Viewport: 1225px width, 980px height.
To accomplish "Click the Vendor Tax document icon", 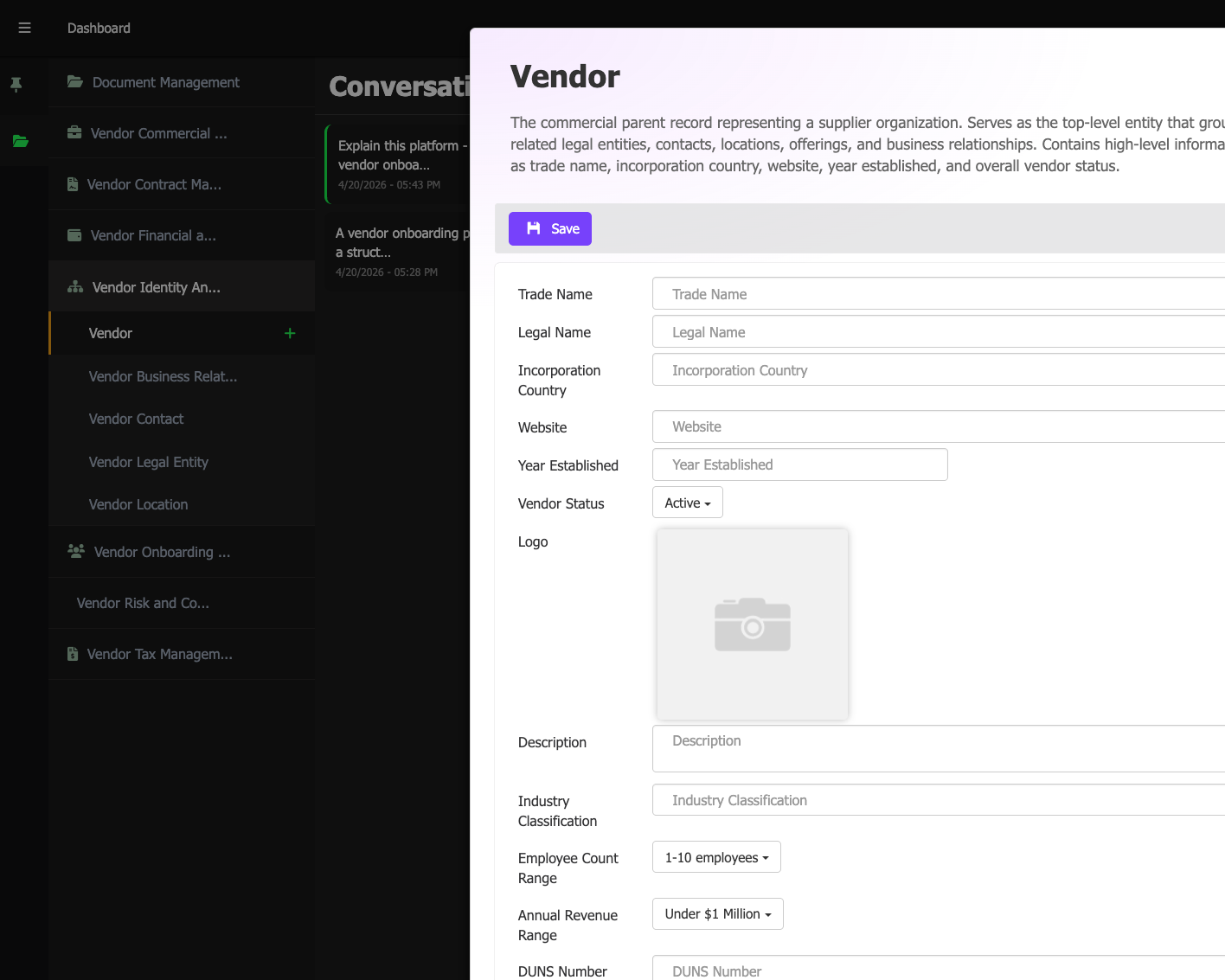I will pos(71,653).
